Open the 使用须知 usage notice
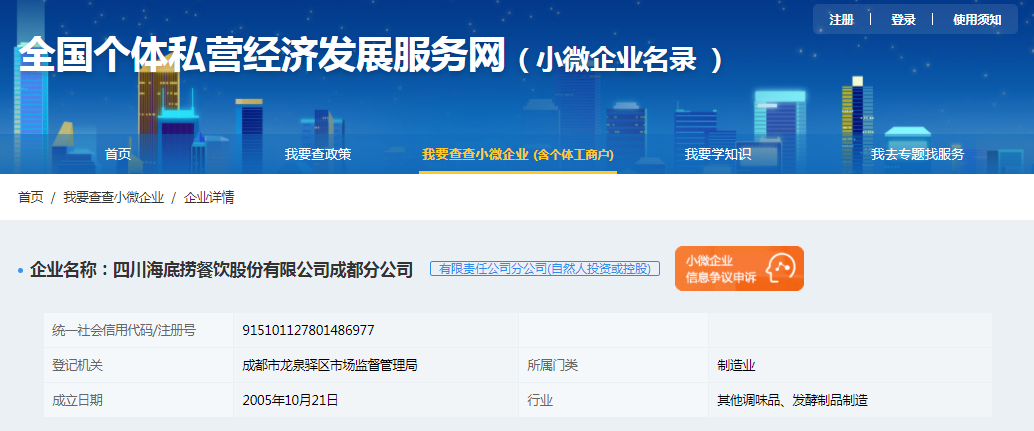This screenshot has width=1034, height=431. 977,20
